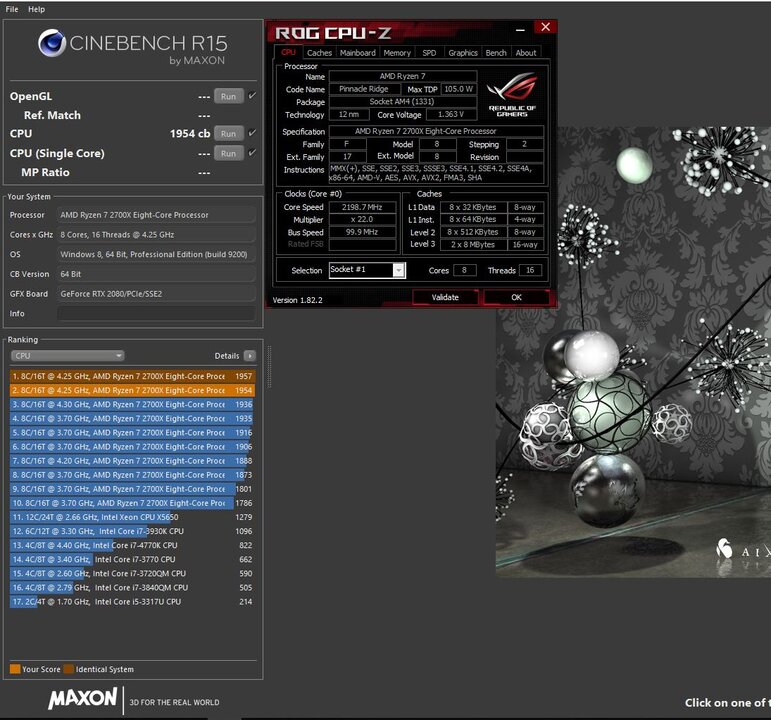Click the Multiplier value x 22.0
771x720 pixels.
pos(362,219)
